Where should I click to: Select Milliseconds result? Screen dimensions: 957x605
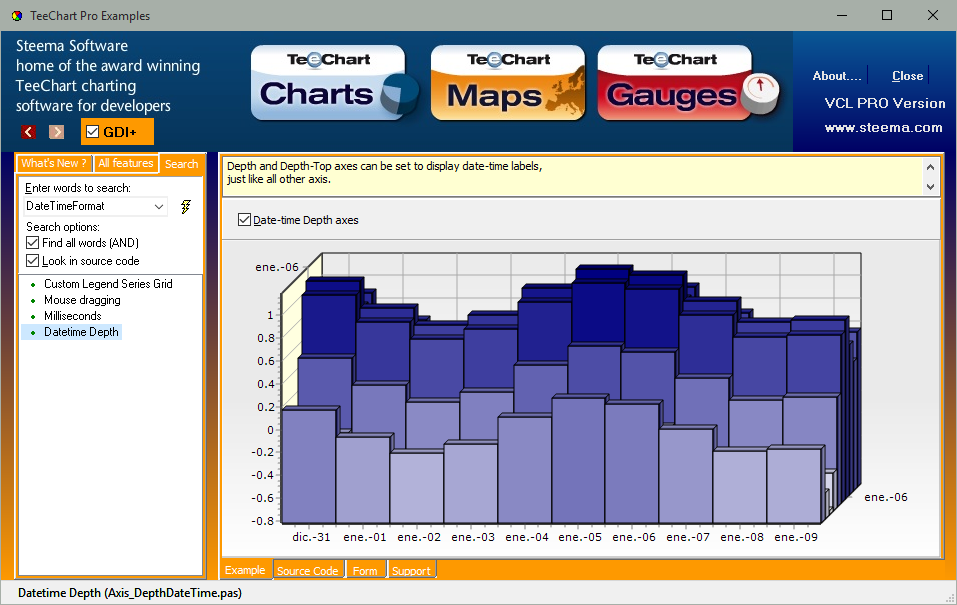coord(73,316)
